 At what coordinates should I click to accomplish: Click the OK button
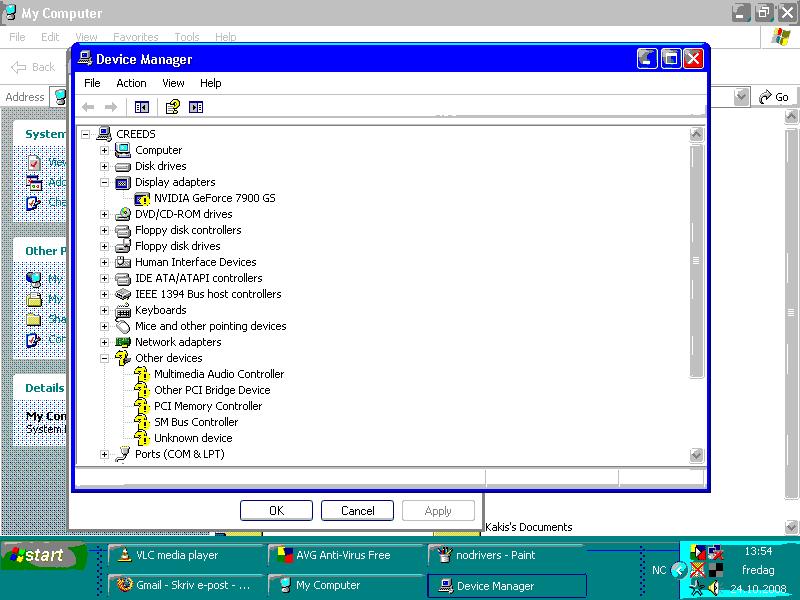[x=276, y=511]
